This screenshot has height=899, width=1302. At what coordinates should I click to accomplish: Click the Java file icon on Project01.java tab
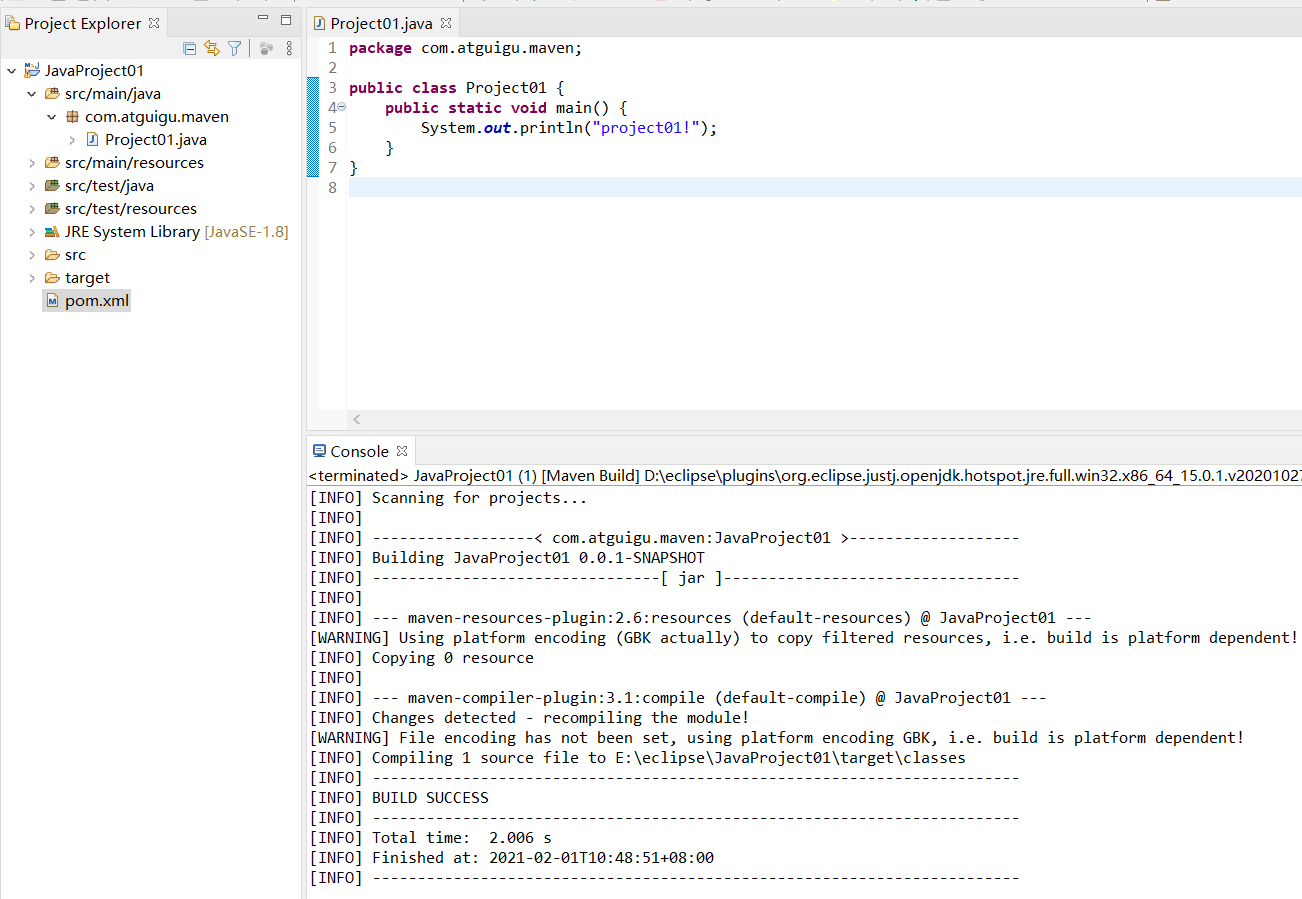click(x=320, y=23)
